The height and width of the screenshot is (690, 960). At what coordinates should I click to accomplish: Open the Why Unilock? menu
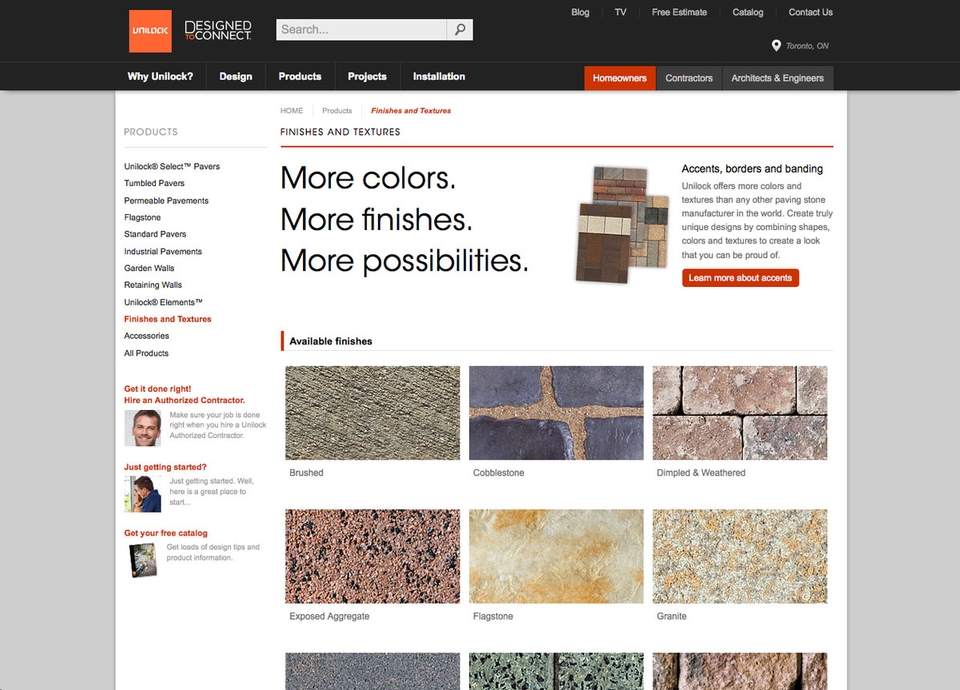[x=160, y=77]
